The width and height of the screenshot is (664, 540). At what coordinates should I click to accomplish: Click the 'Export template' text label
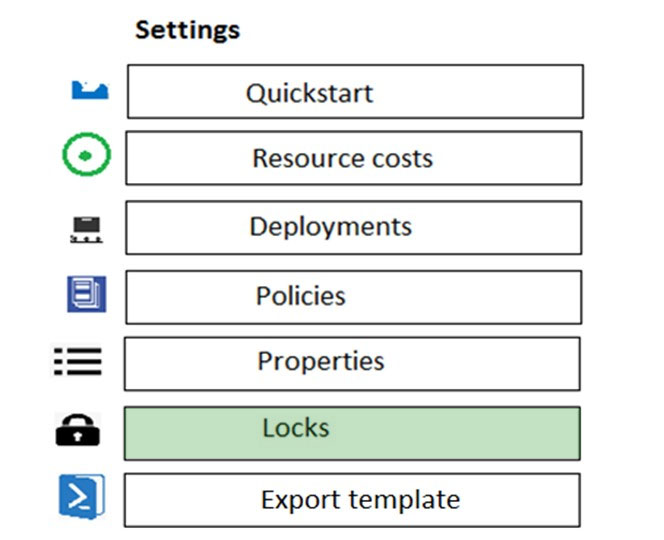(x=360, y=500)
